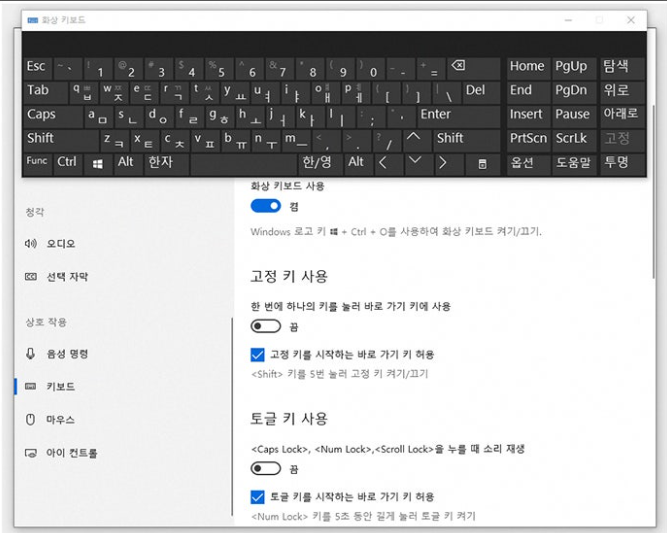Click the closed captions icon in the sidebar

[x=31, y=277]
